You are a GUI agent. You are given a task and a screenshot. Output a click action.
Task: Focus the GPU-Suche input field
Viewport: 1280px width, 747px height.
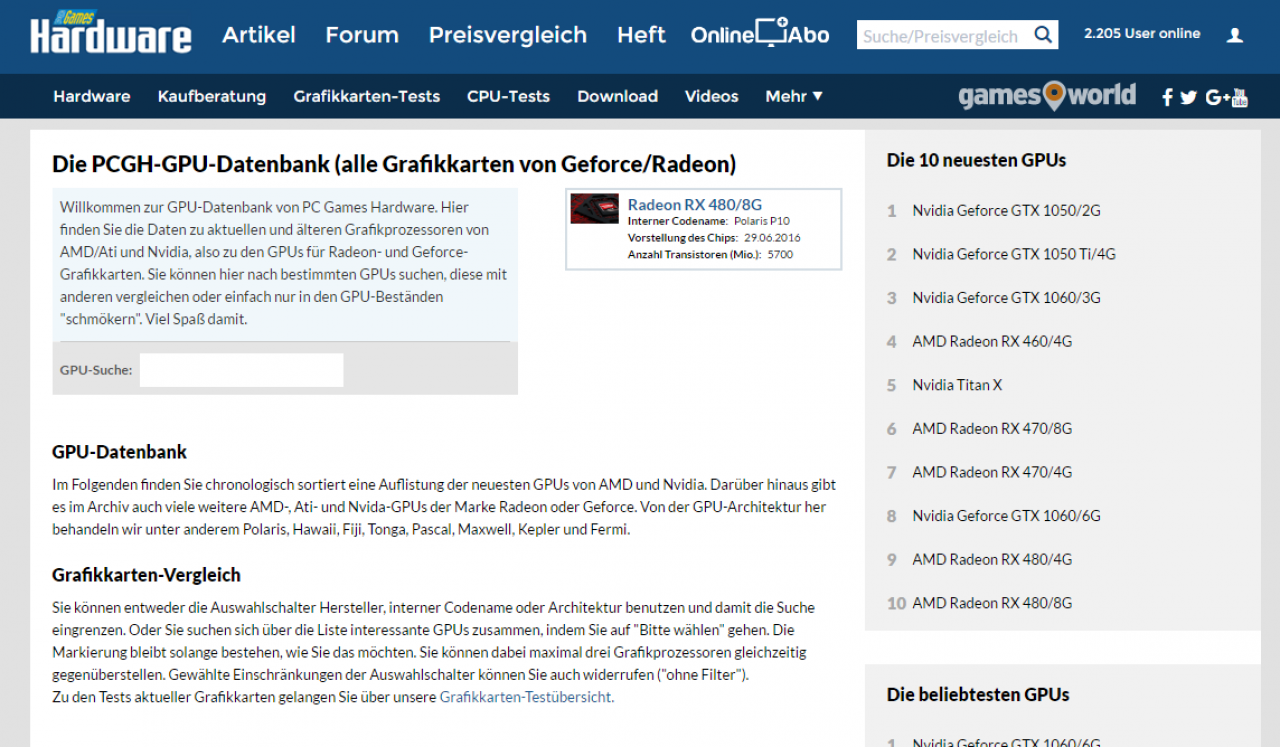pos(241,370)
